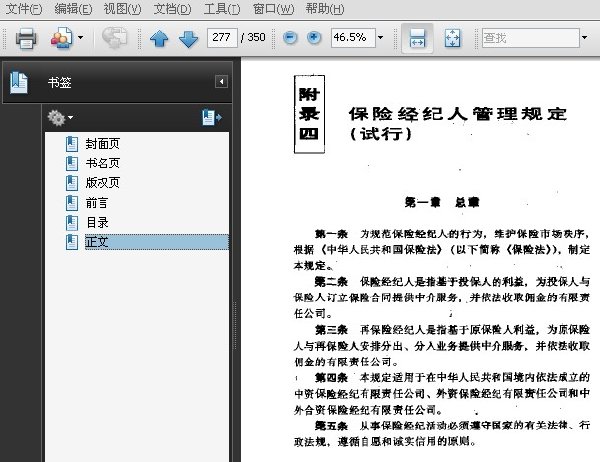Open the 视图 menu
Screen dimensions: 600x462
(x=122, y=8)
